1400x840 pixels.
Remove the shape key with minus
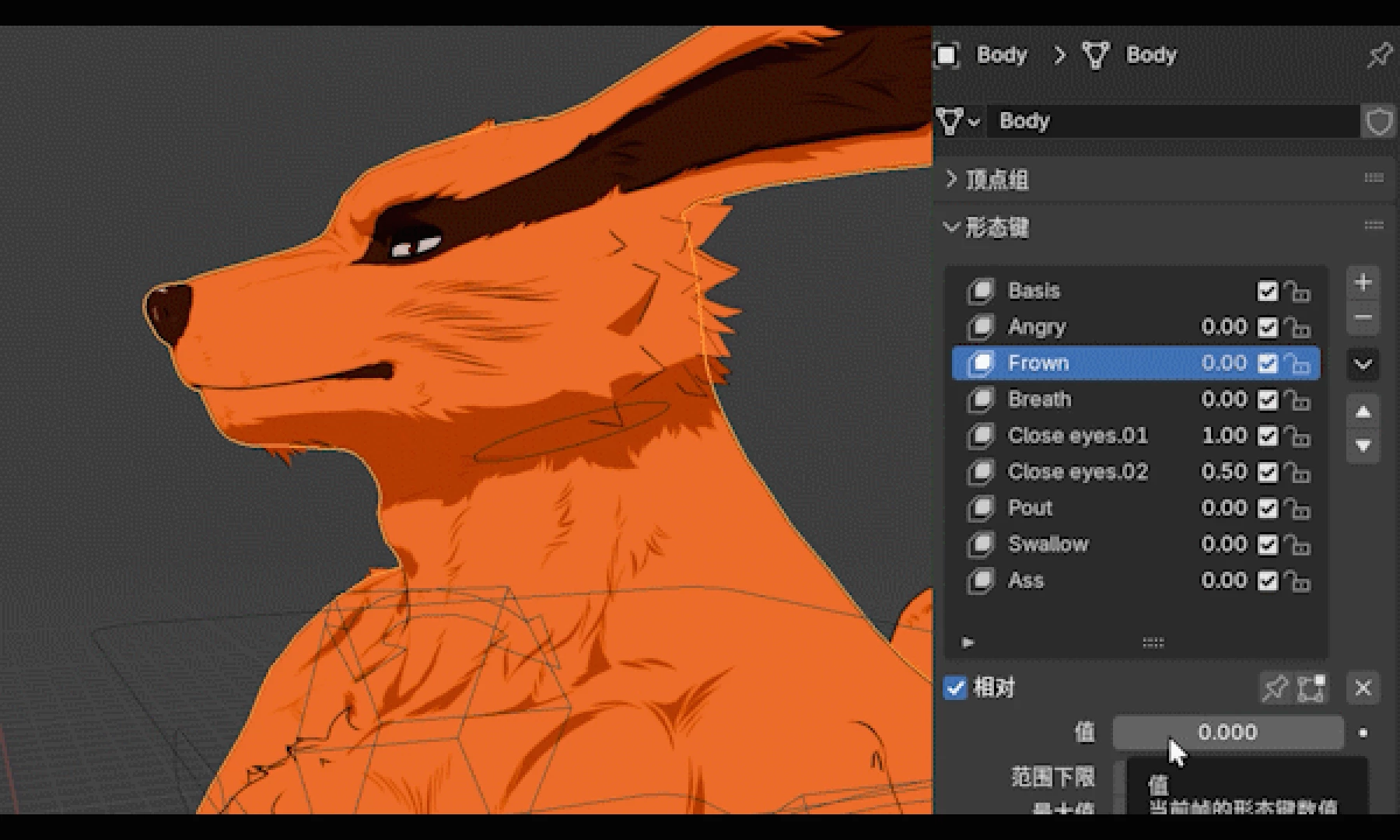click(x=1363, y=317)
